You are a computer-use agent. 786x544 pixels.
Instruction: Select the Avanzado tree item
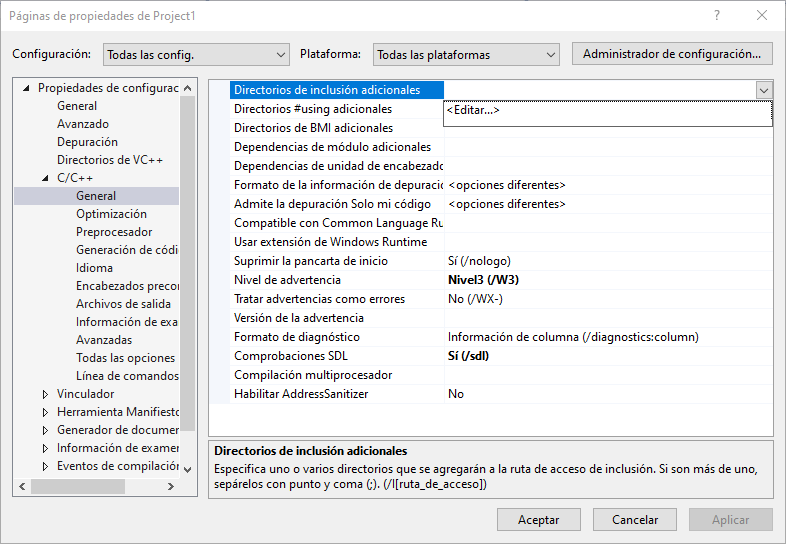tap(83, 124)
